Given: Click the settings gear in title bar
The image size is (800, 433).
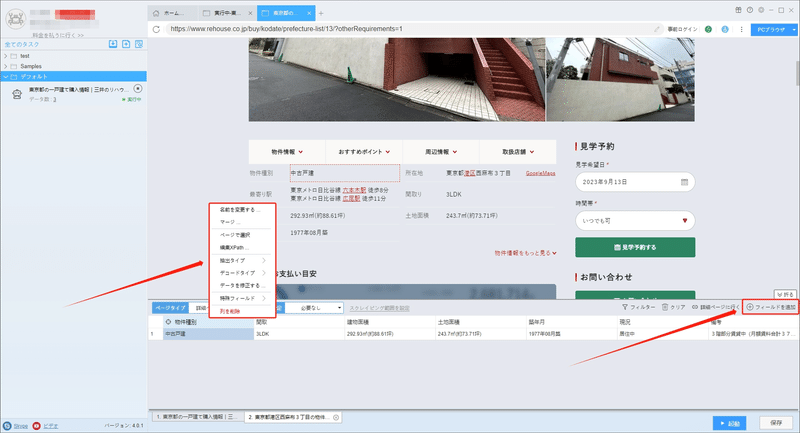Looking at the screenshot, I should pos(761,10).
